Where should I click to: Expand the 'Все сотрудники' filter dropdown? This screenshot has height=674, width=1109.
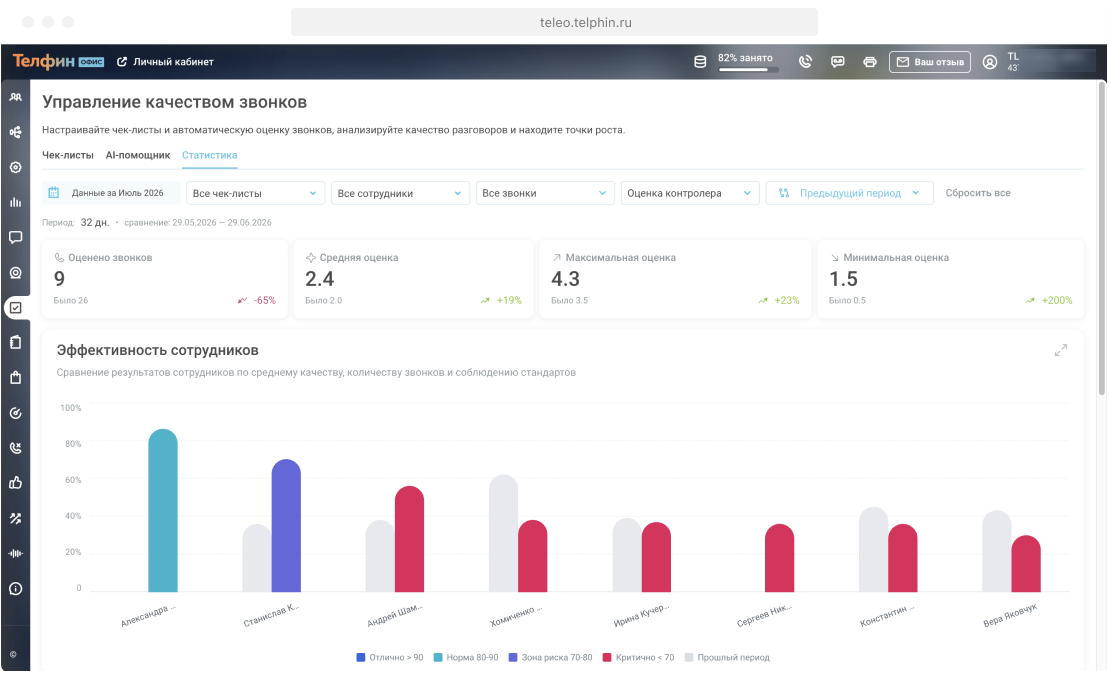pos(400,193)
